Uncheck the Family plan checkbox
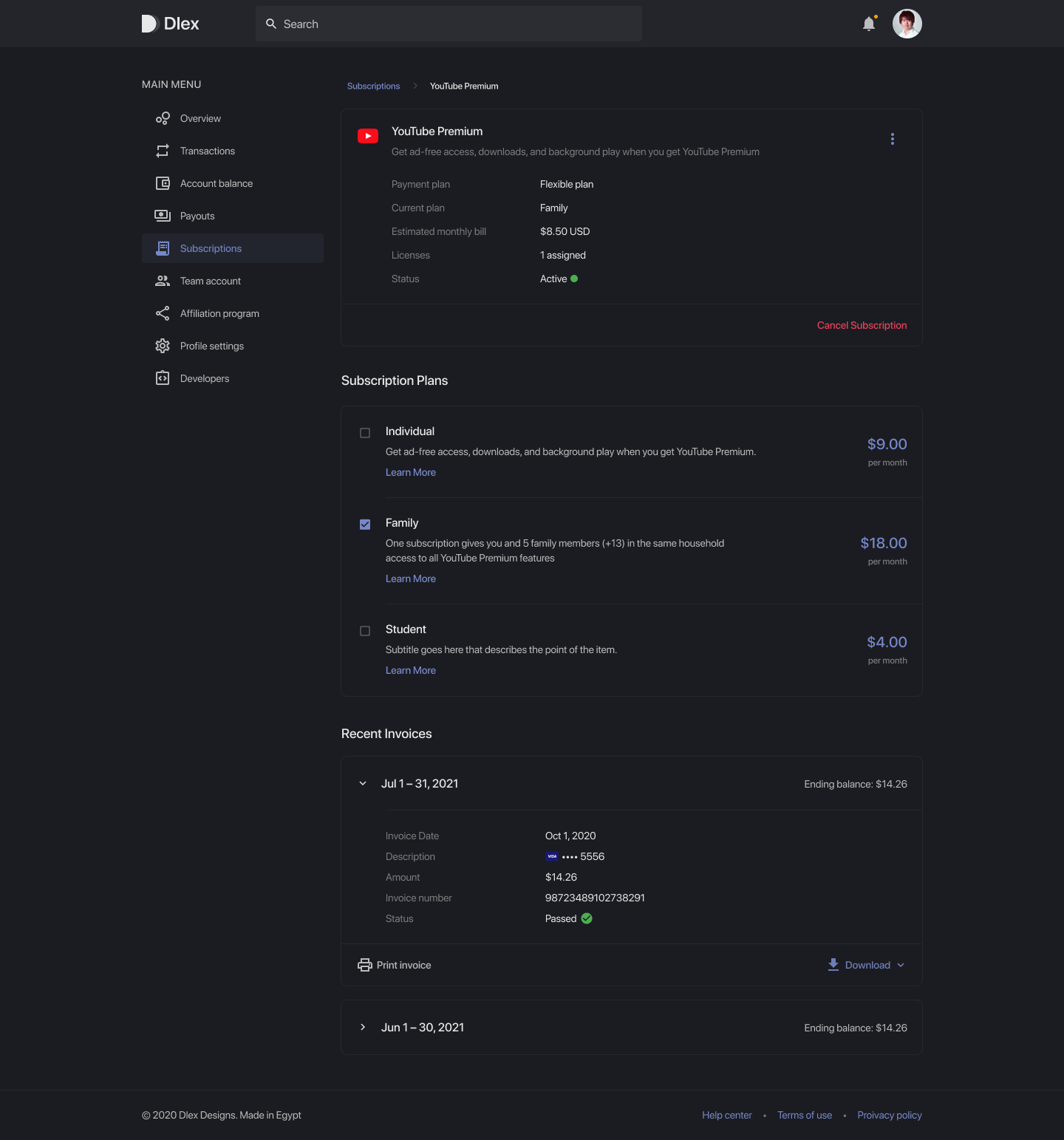1064x1140 pixels. (x=365, y=525)
